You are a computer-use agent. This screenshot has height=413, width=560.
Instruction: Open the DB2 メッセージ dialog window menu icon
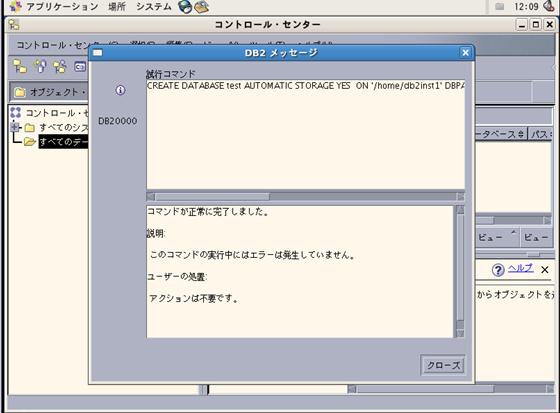click(98, 53)
